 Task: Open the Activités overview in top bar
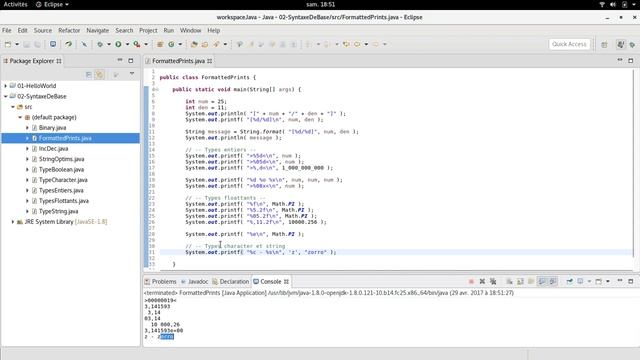(x=16, y=4)
